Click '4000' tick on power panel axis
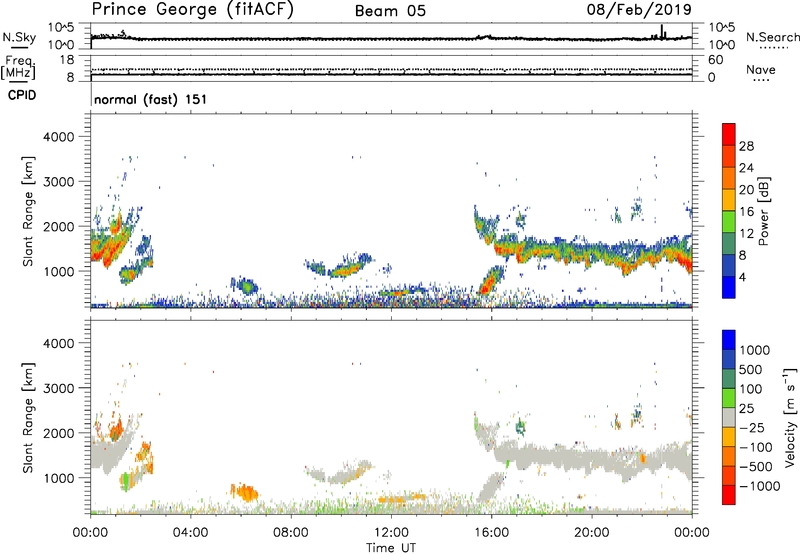Image resolution: width=800 pixels, height=554 pixels. [59, 137]
